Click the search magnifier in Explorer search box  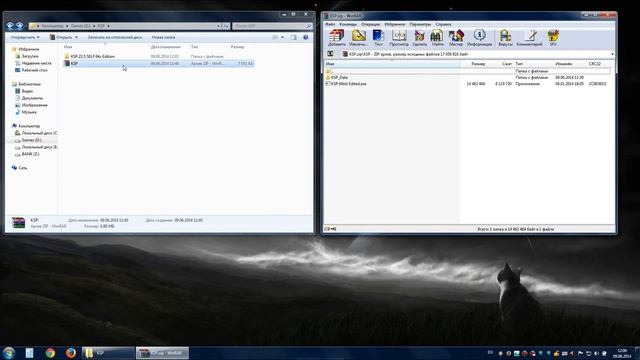coord(309,26)
